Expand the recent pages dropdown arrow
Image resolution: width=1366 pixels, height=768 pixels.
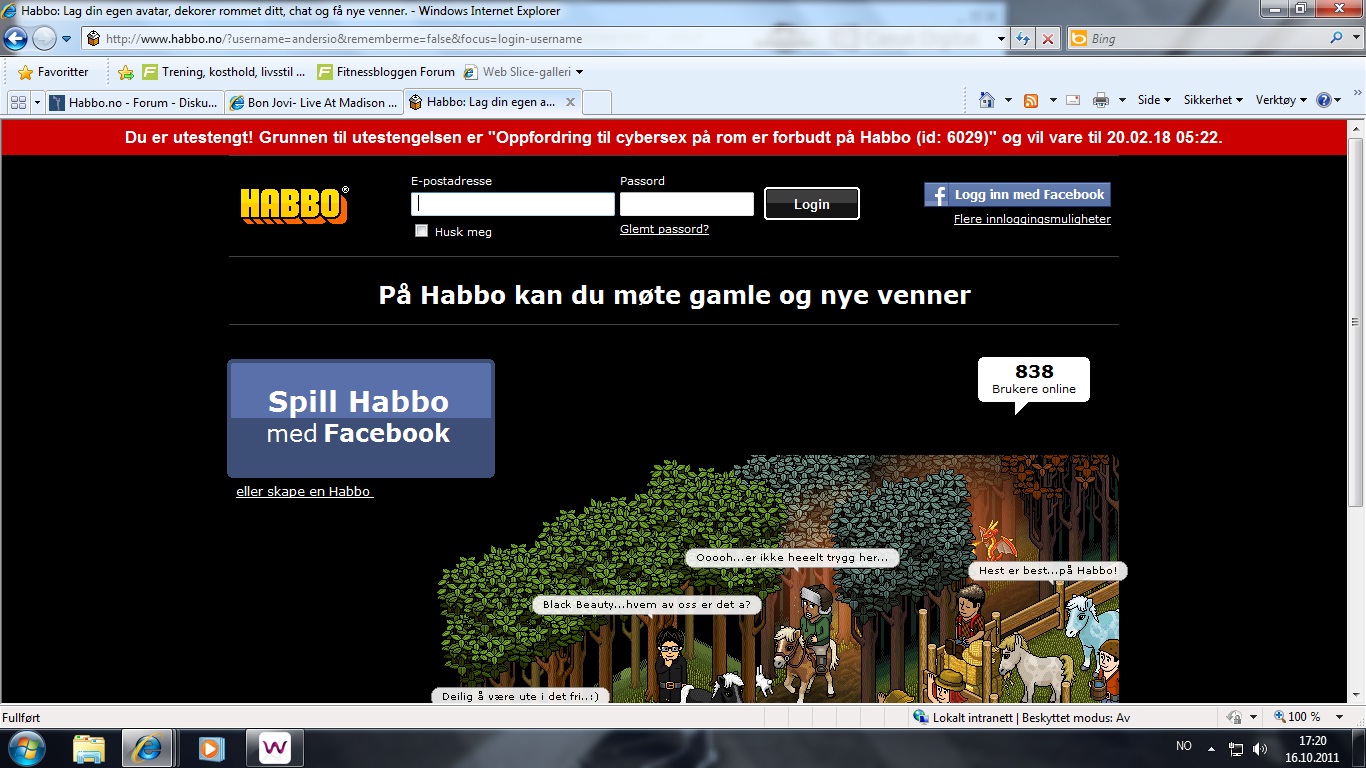(67, 39)
